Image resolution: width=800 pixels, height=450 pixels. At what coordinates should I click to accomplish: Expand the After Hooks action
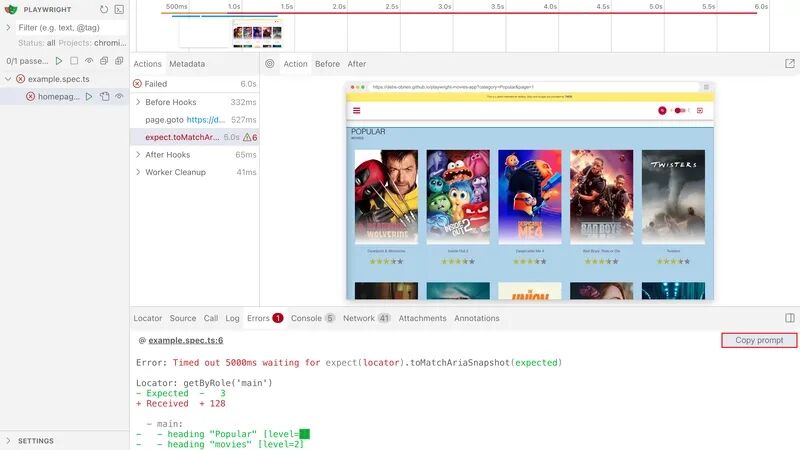[138, 155]
